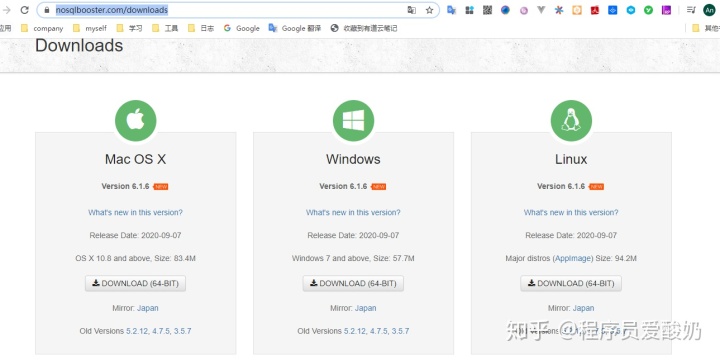Open the blue squares extension icon
Image resolution: width=720 pixels, height=360 pixels.
469,10
